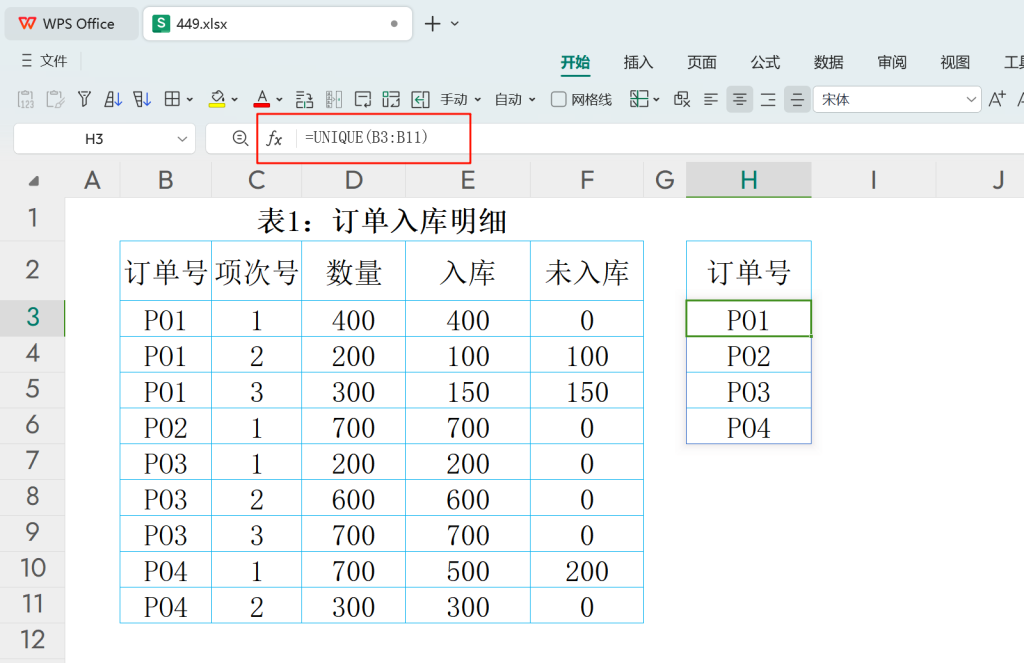Click the row/column convert icon

tap(304, 99)
